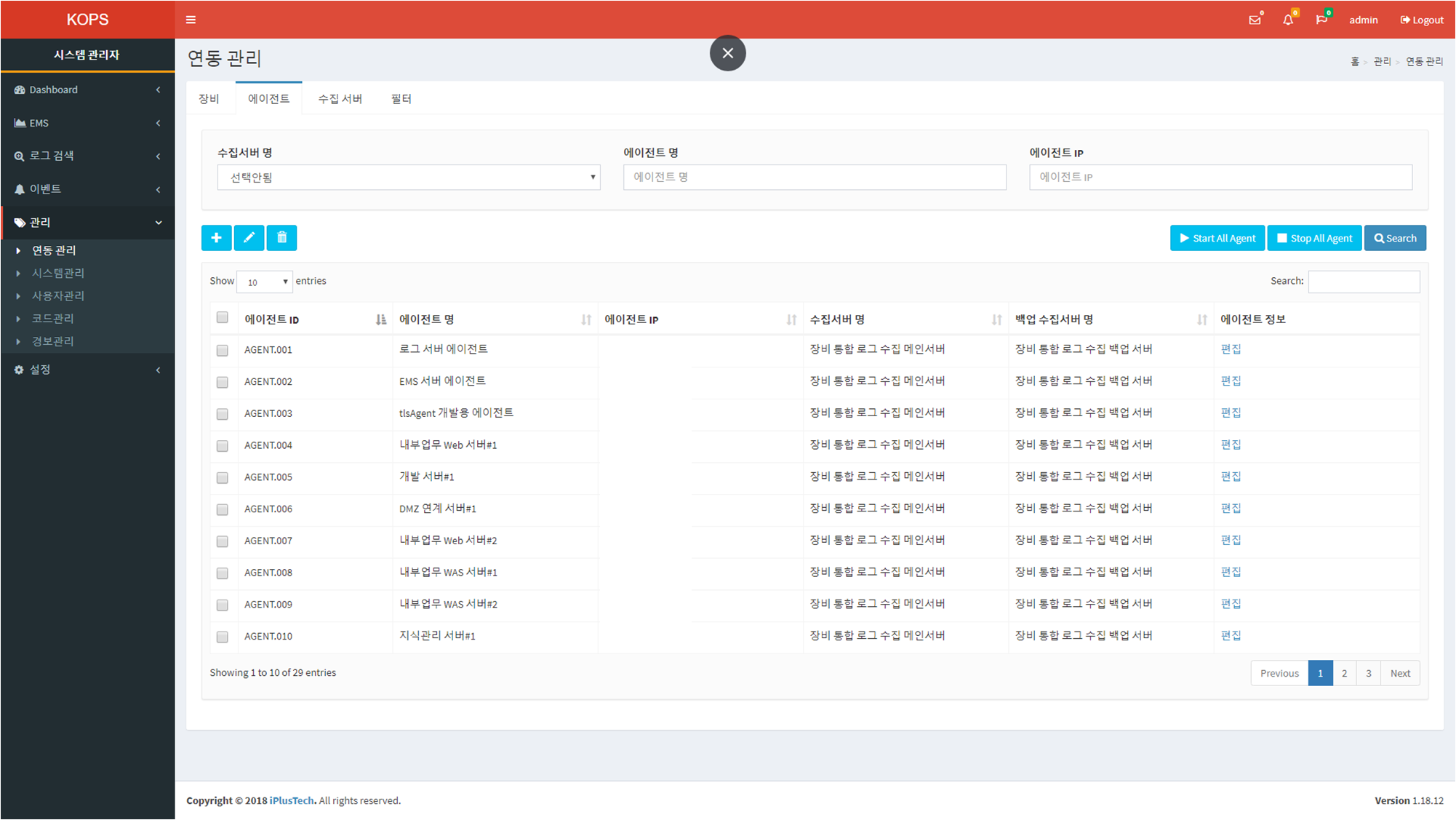
Task: Toggle the hamburger sidebar menu icon
Action: [191, 20]
